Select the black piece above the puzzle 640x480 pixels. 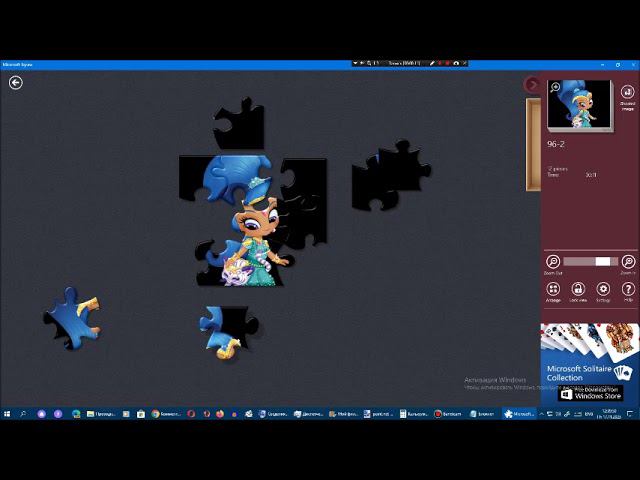pyautogui.click(x=239, y=124)
